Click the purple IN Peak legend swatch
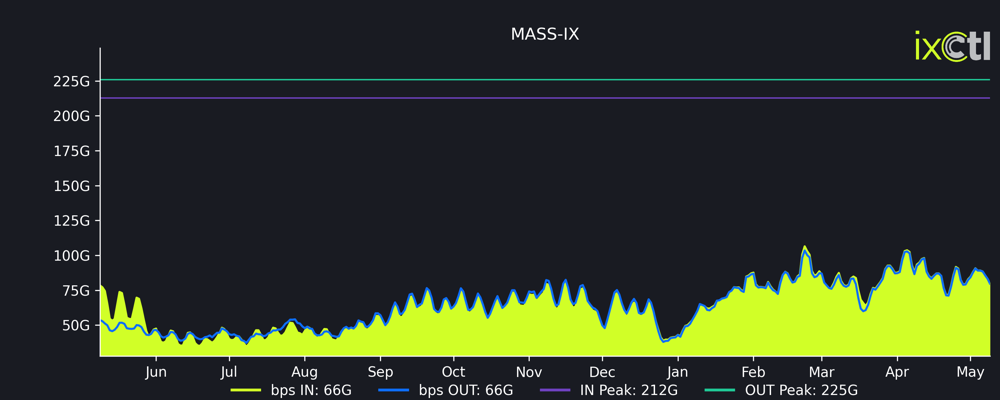1000x400 pixels. point(555,390)
